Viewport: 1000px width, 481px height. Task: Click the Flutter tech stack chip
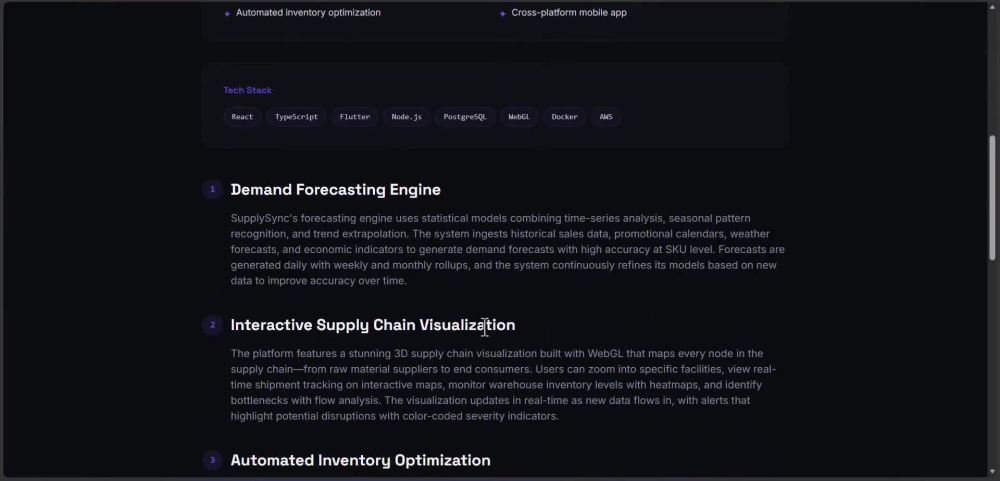[355, 117]
